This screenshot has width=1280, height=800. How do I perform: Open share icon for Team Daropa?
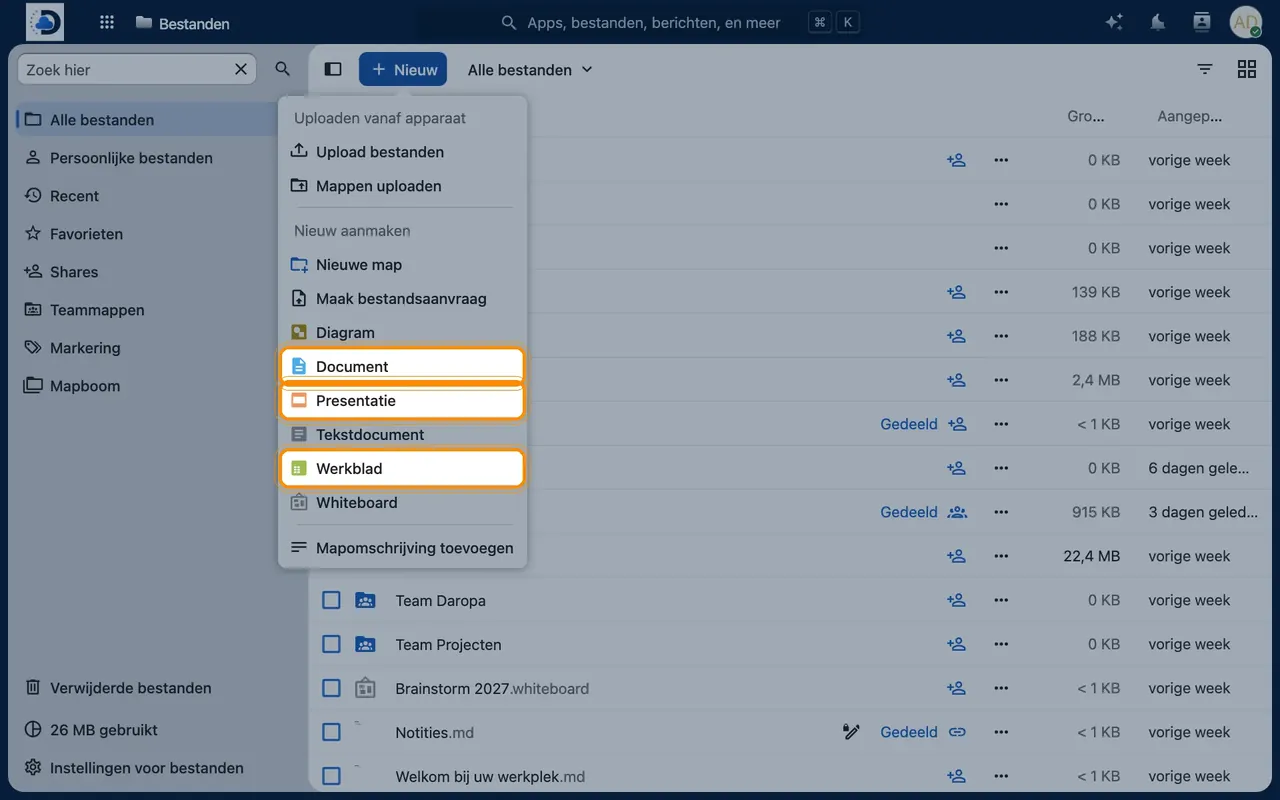pyautogui.click(x=957, y=600)
